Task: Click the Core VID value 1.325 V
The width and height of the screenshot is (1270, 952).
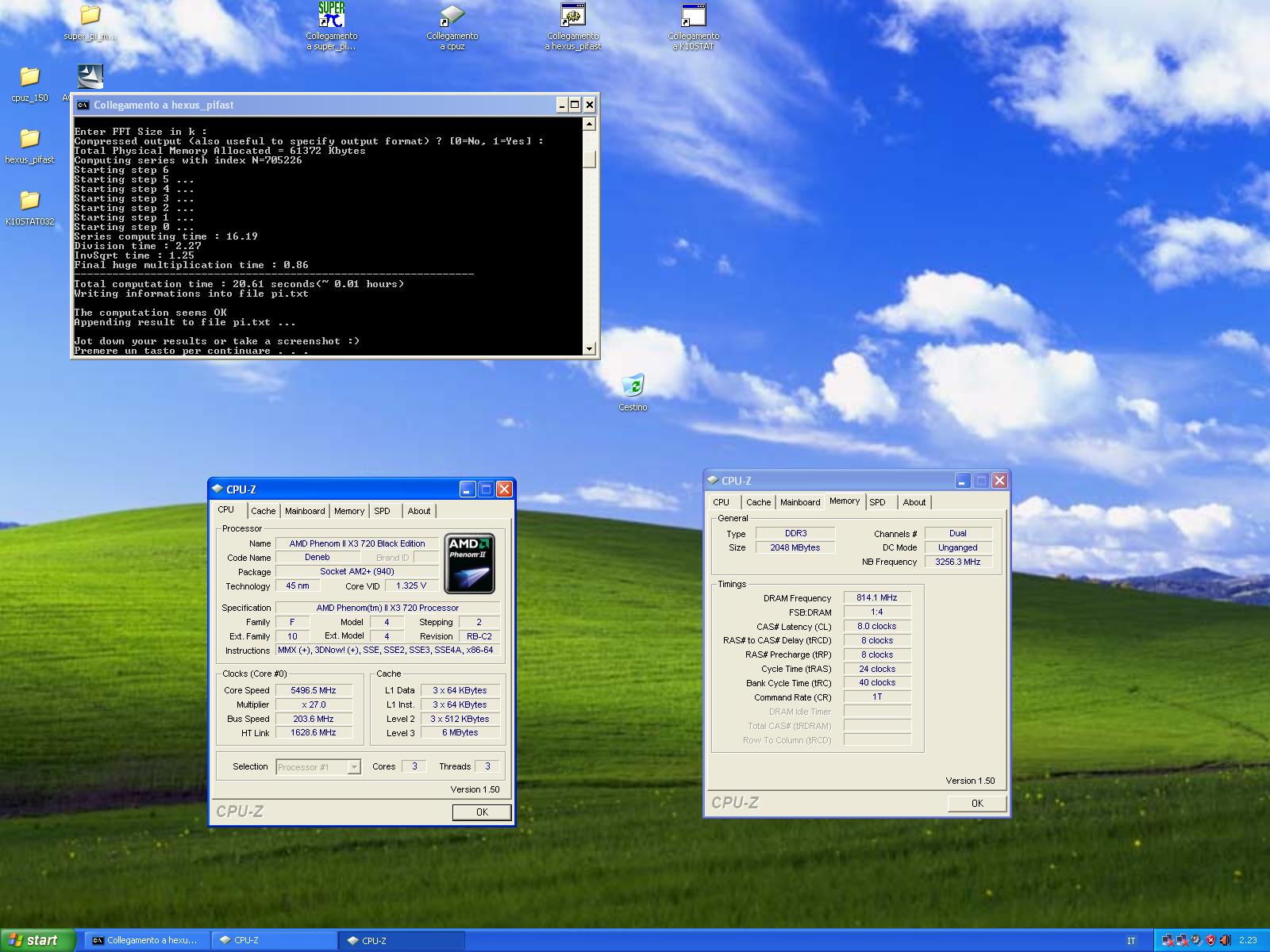Action: 411,586
